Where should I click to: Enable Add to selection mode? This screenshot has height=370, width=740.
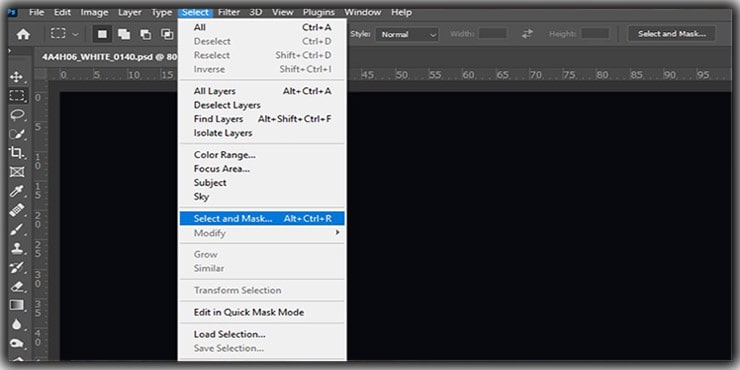124,34
